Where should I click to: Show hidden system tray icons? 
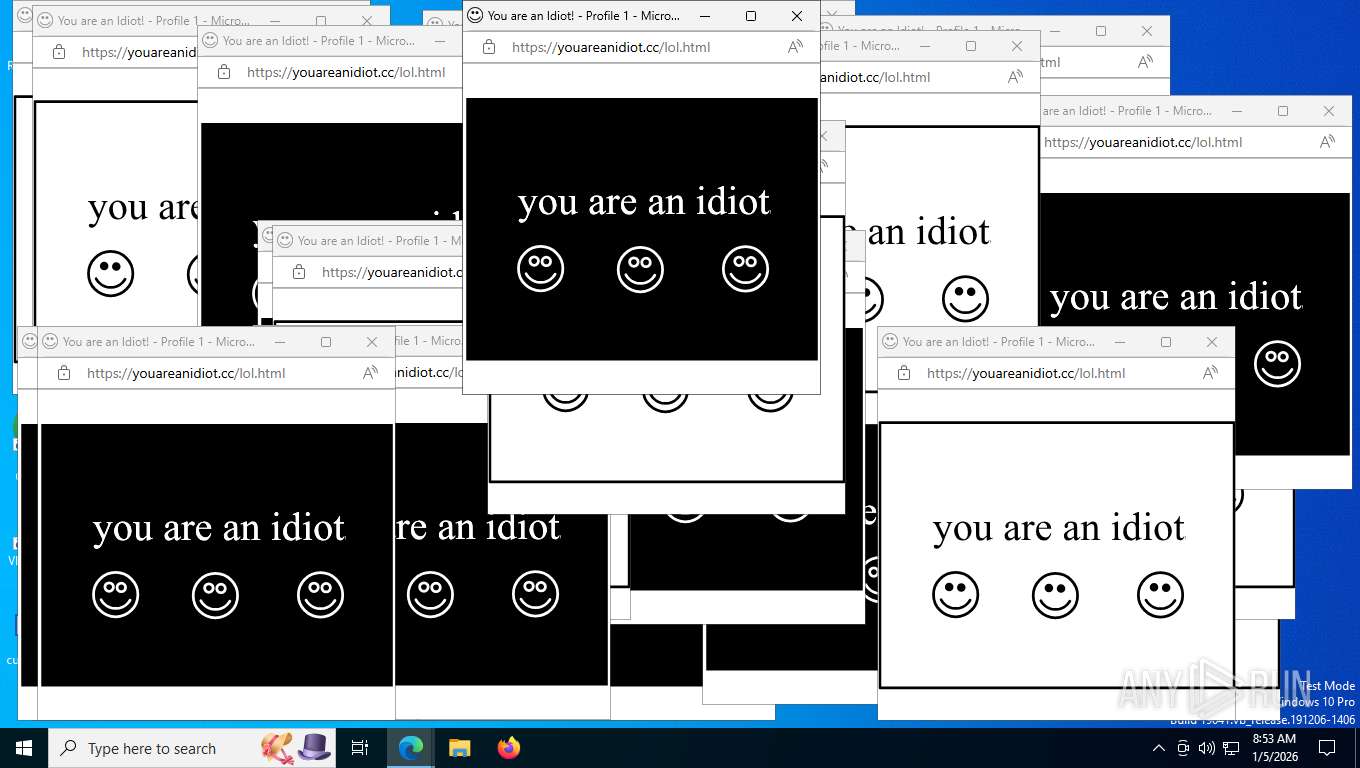pos(1159,748)
